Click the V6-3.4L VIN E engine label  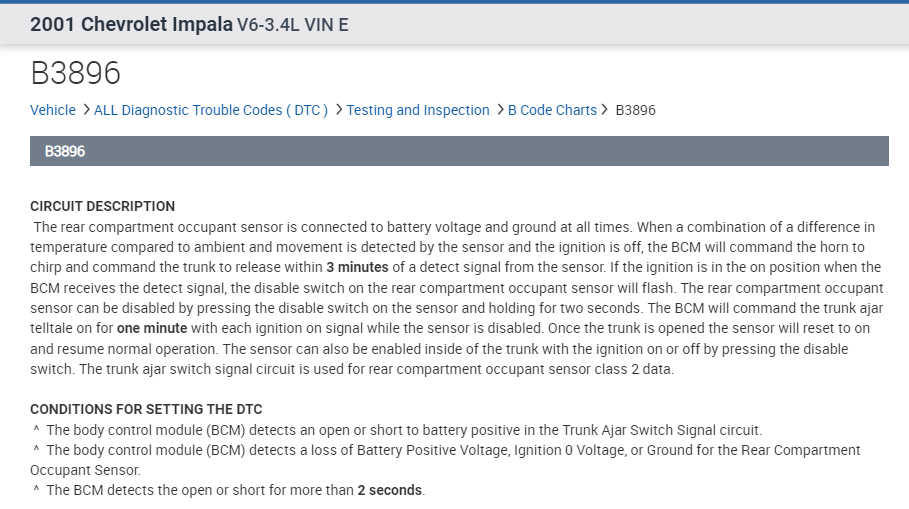(292, 25)
